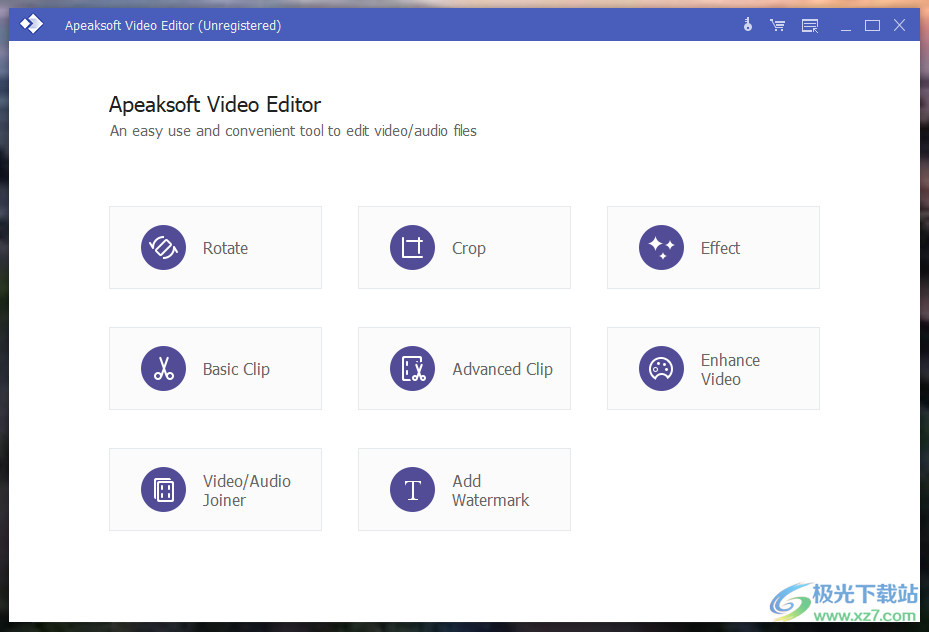Click the title bar text 'Apeaksoft Video Editor (Unregistered)'

(173, 25)
